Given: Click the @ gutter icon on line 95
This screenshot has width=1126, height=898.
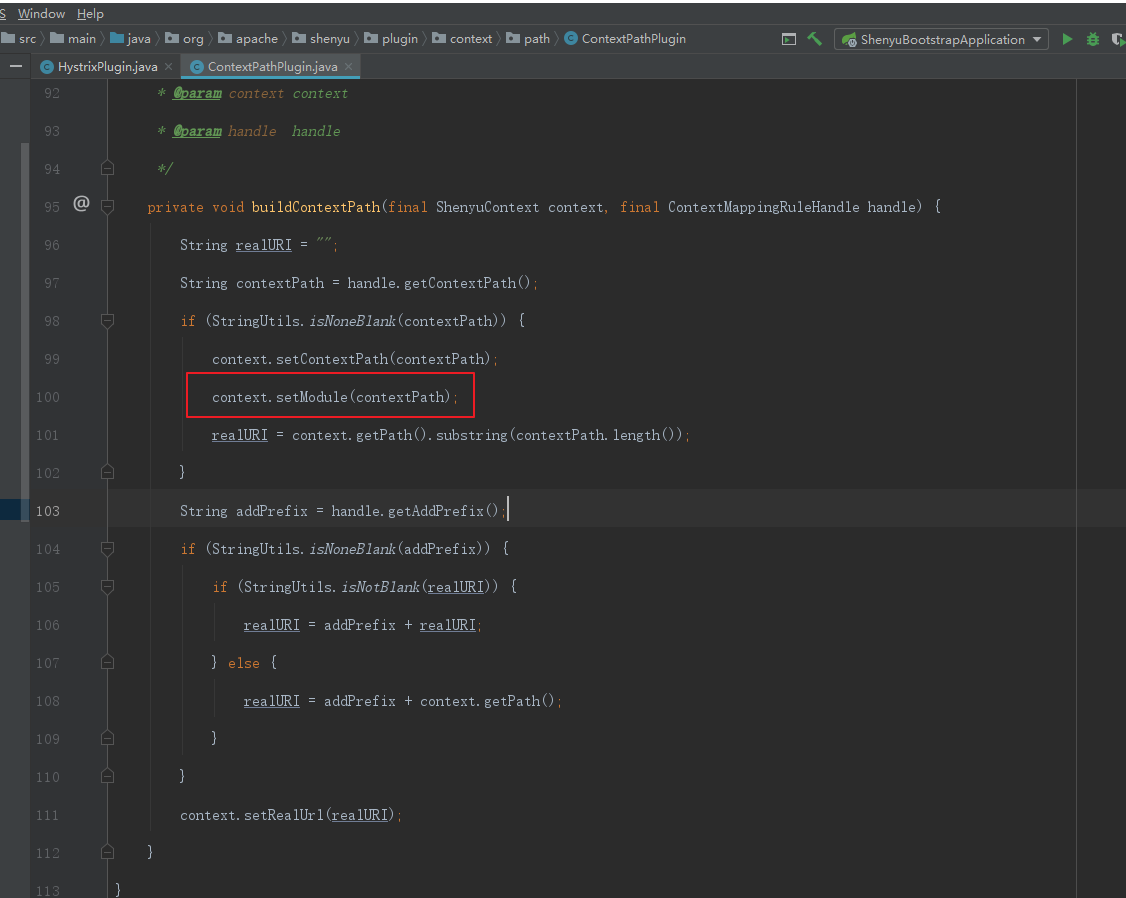Looking at the screenshot, I should (x=81, y=204).
